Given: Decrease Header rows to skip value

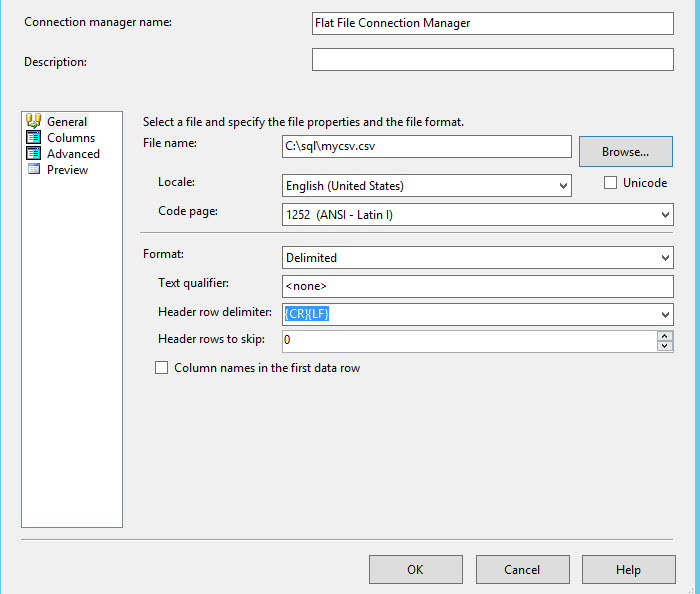Looking at the screenshot, I should click(x=665, y=347).
